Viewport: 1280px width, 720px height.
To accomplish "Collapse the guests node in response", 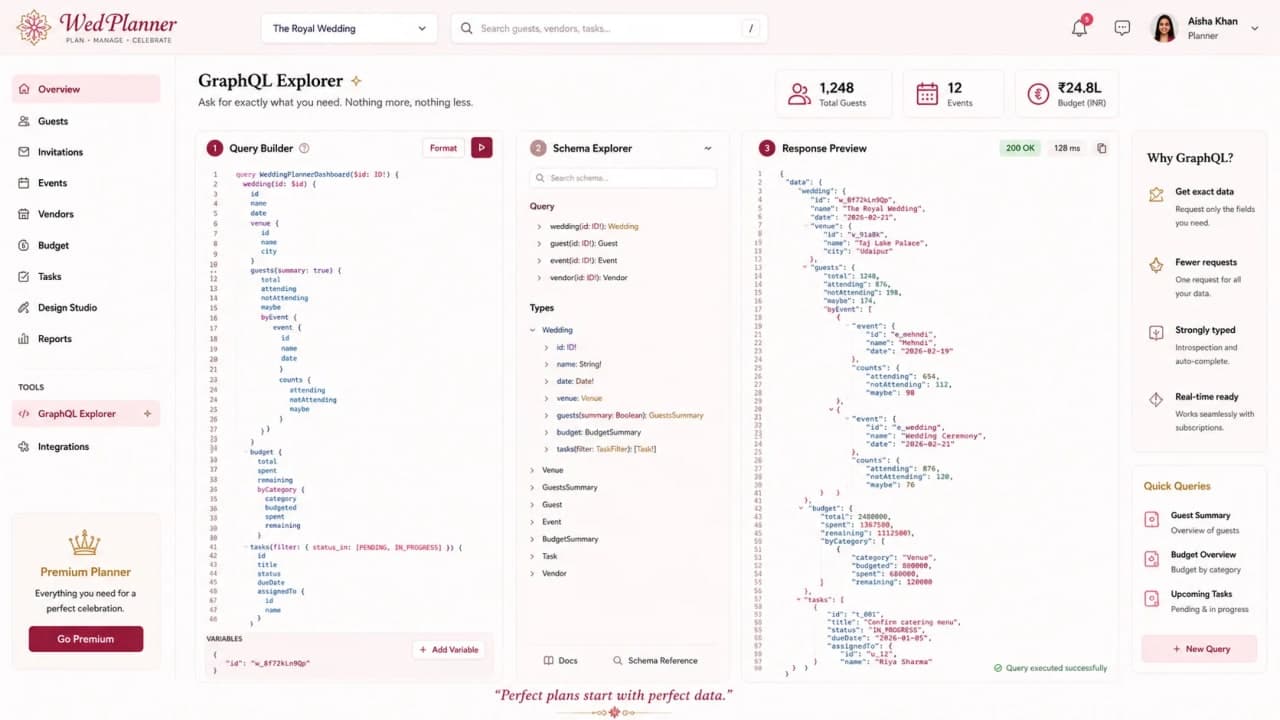I will (805, 267).
